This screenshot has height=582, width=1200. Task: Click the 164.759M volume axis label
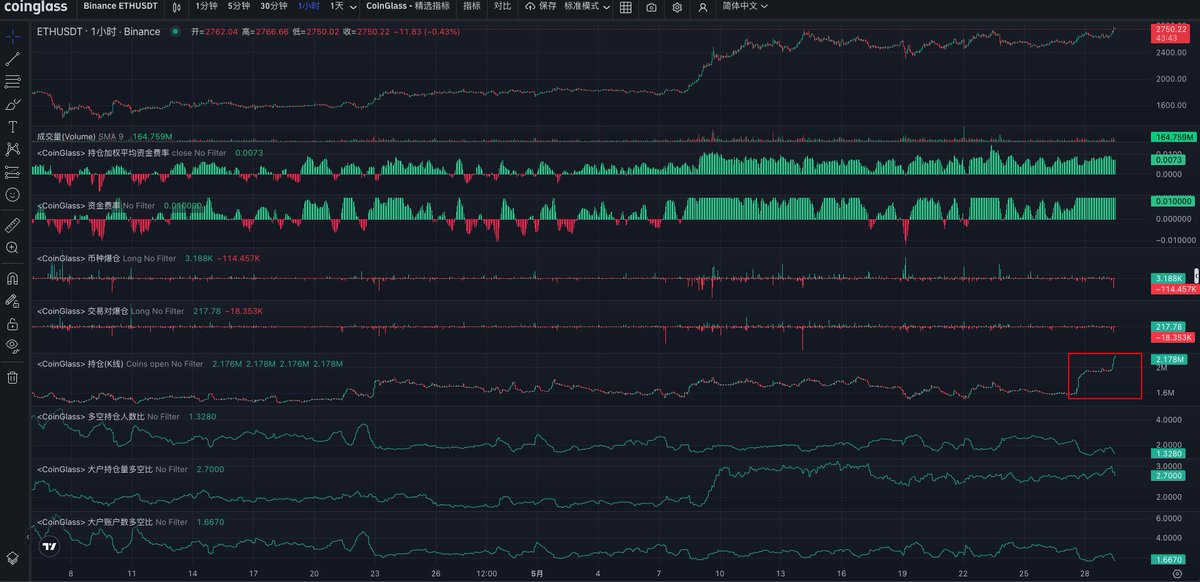[1174, 137]
